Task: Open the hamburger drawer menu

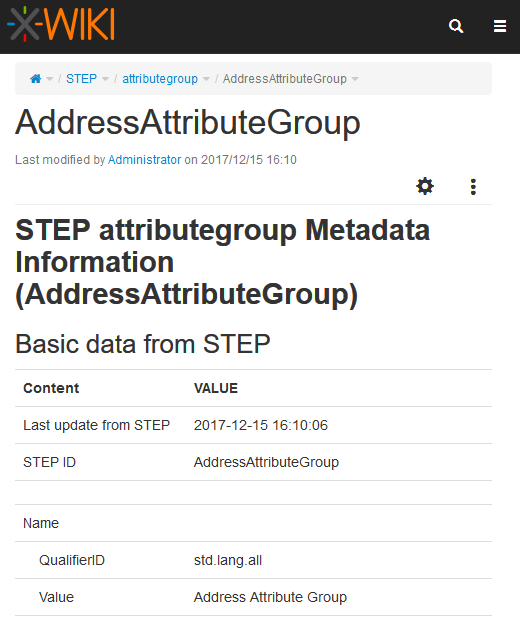Action: (x=500, y=26)
